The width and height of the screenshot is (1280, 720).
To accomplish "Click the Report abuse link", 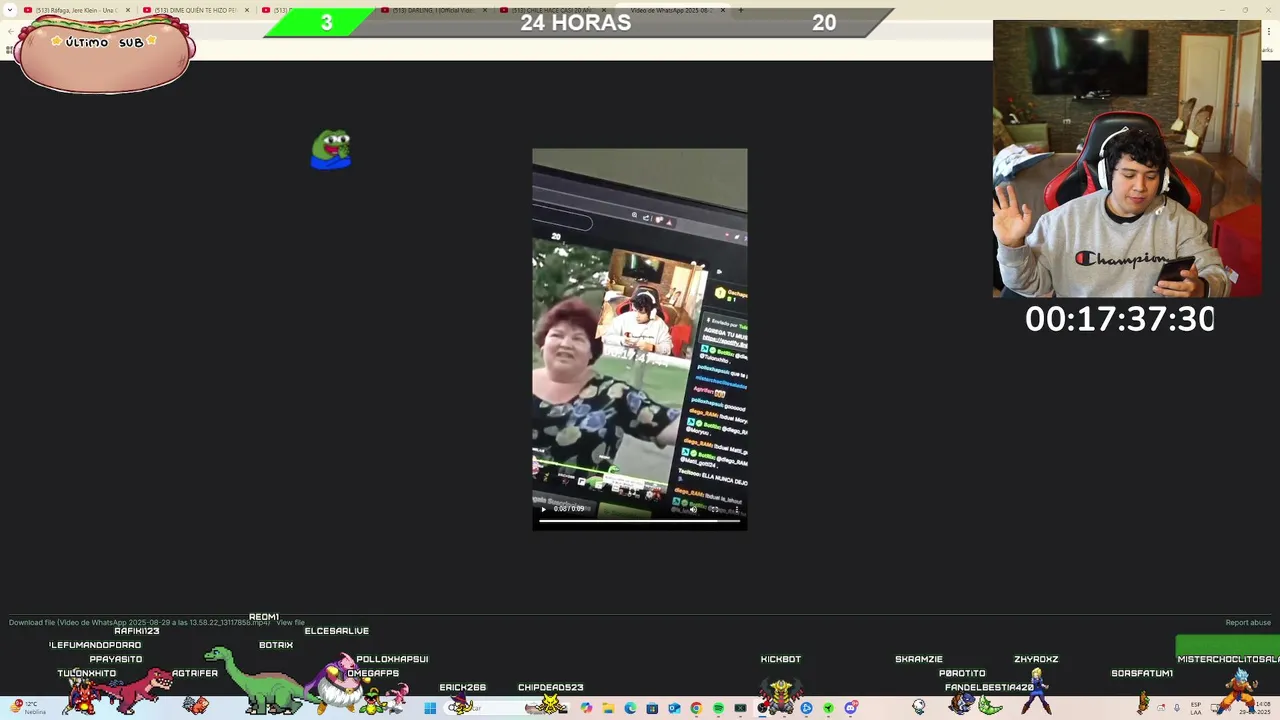I will click(x=1248, y=623).
